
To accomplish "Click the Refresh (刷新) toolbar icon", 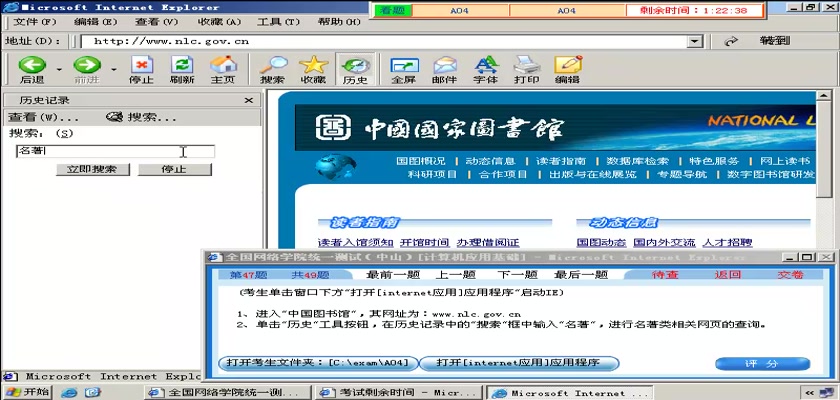I will pos(182,65).
